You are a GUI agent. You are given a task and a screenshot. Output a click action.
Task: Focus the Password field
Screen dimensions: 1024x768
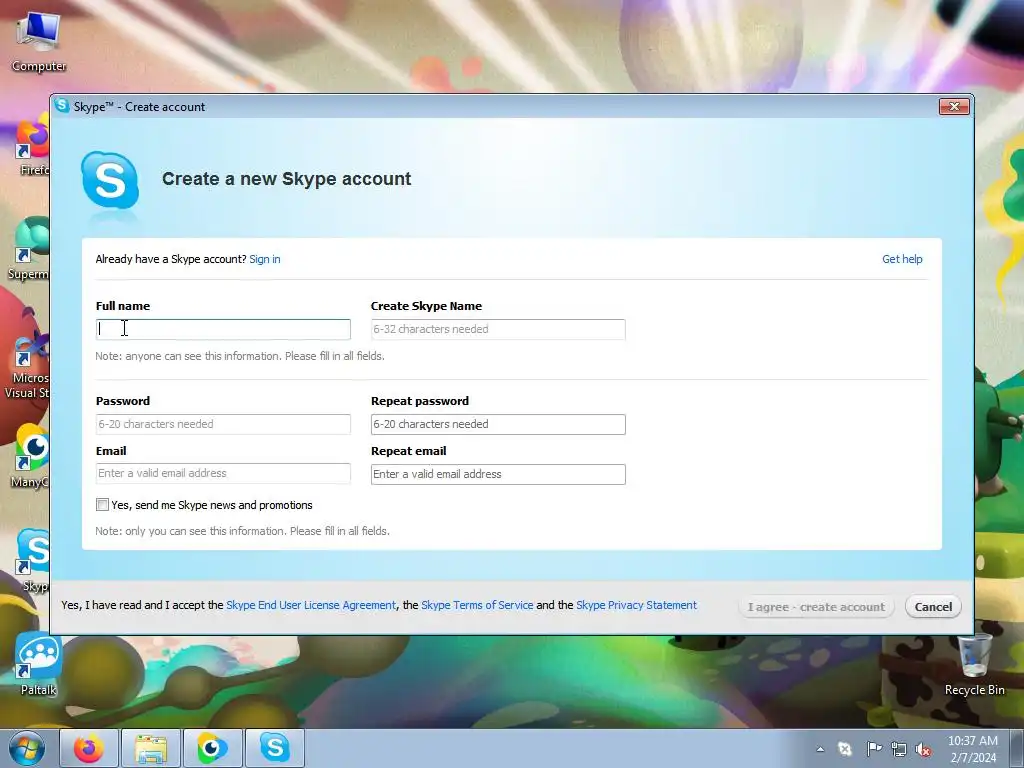click(x=223, y=424)
